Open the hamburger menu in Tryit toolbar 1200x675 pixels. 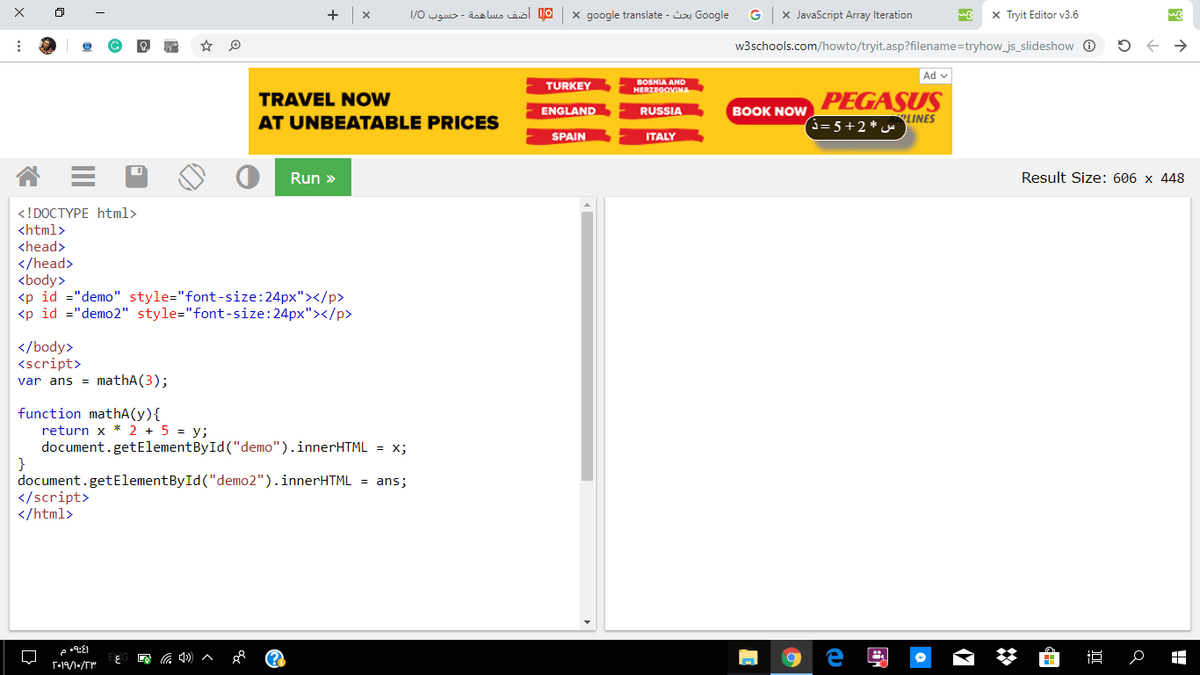point(82,177)
